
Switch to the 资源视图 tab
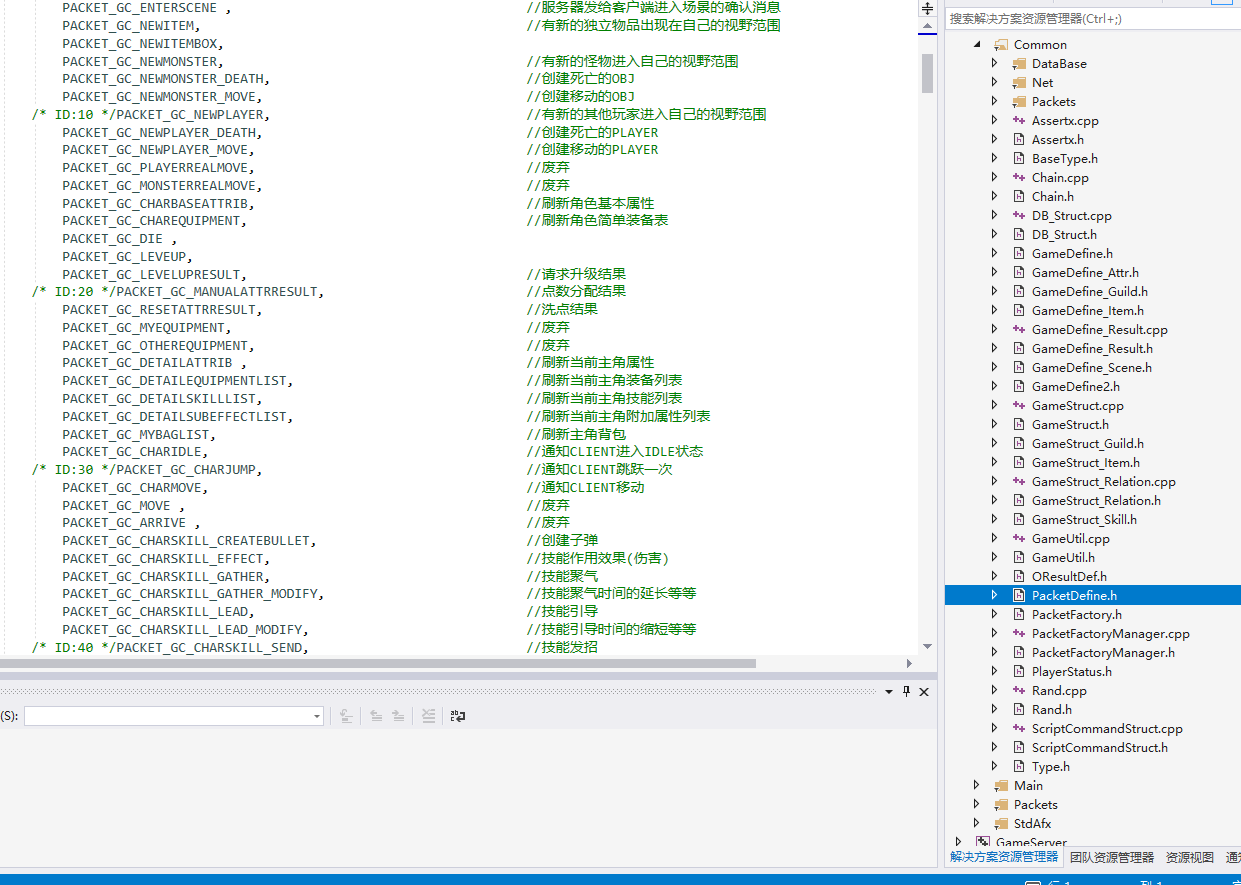[1189, 857]
